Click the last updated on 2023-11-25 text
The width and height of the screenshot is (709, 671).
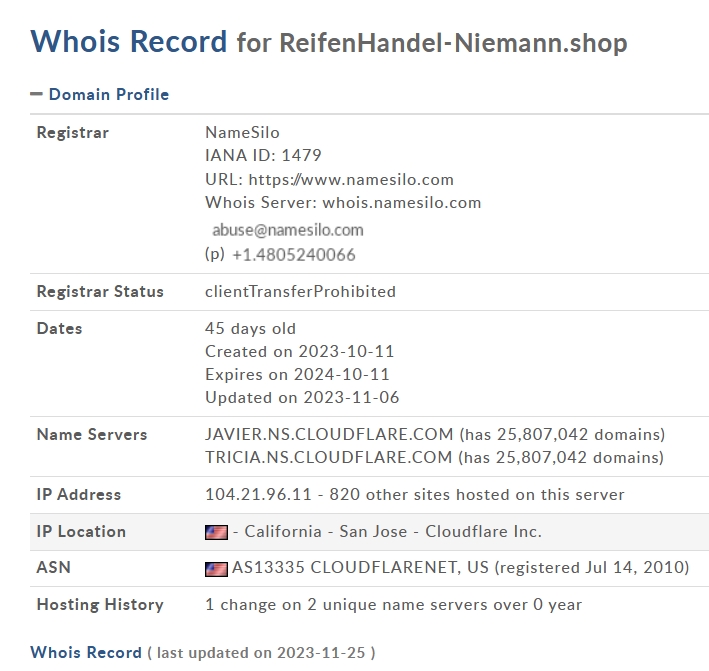[x=261, y=653]
